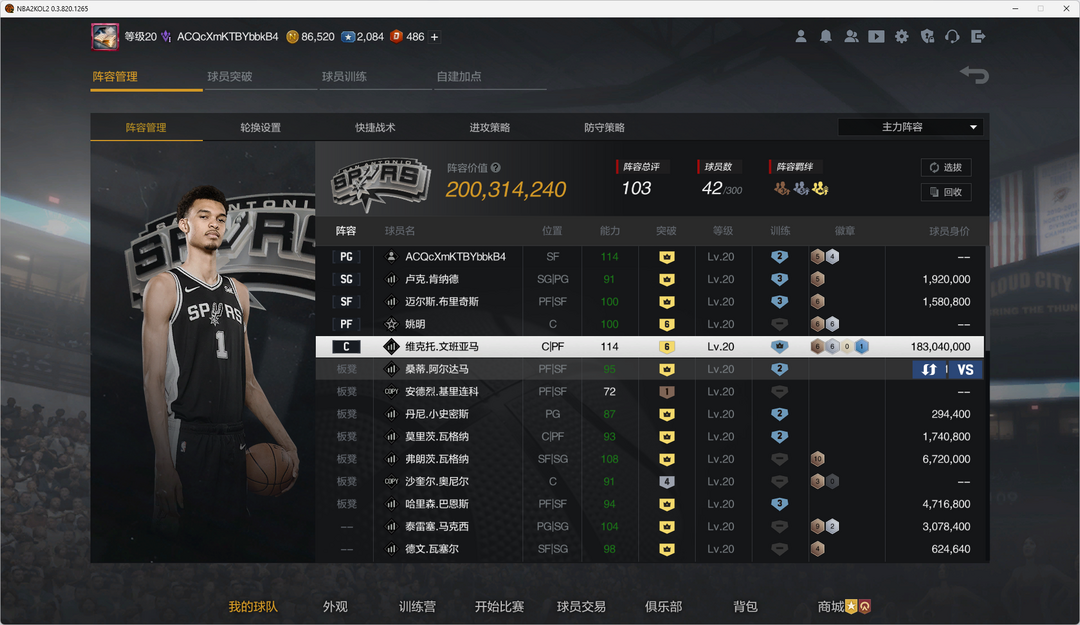Click the logout exit icon
The height and width of the screenshot is (625, 1080).
tap(978, 37)
